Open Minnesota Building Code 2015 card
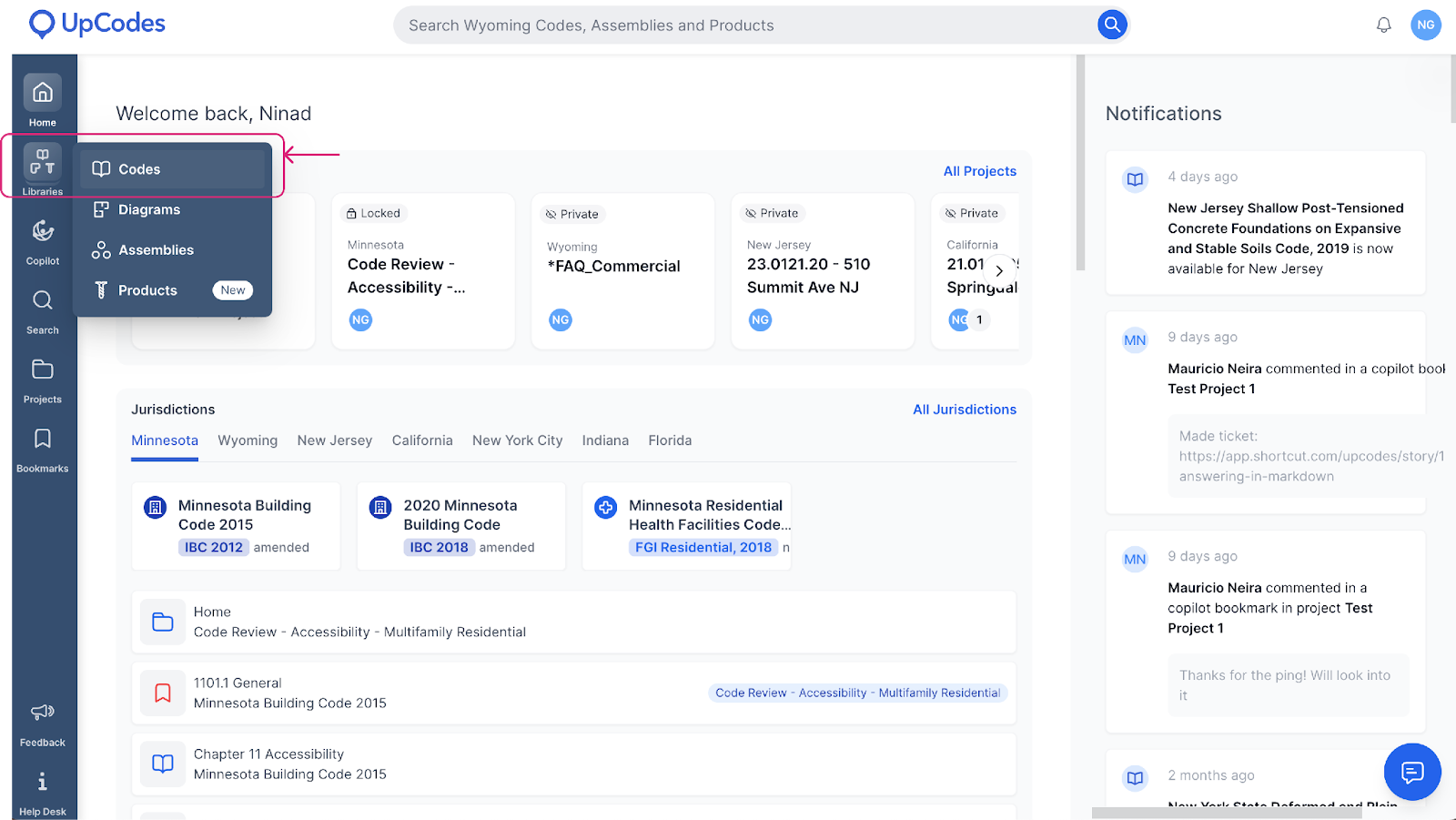Screen dimensions: 1456x820 (236, 526)
